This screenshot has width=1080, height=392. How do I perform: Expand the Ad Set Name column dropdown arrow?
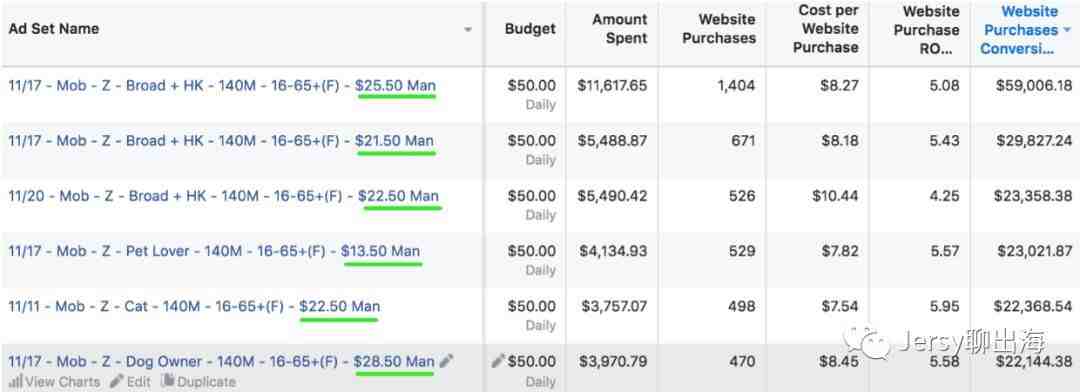coord(468,30)
